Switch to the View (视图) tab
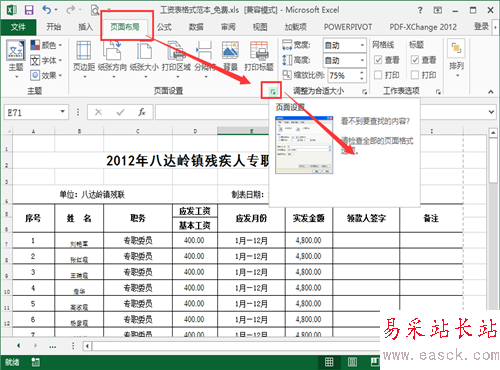 point(260,27)
